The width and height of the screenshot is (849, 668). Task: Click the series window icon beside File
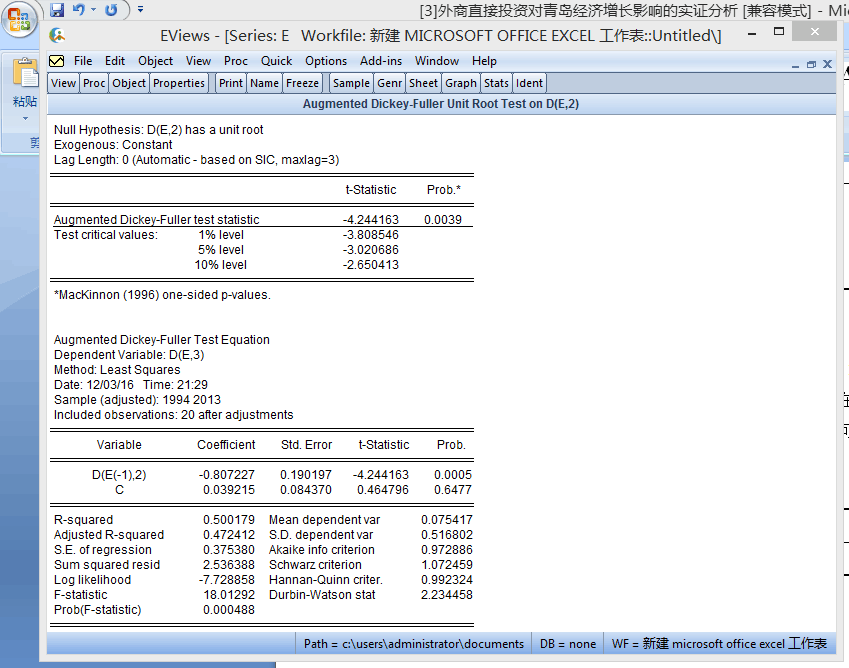(x=57, y=61)
